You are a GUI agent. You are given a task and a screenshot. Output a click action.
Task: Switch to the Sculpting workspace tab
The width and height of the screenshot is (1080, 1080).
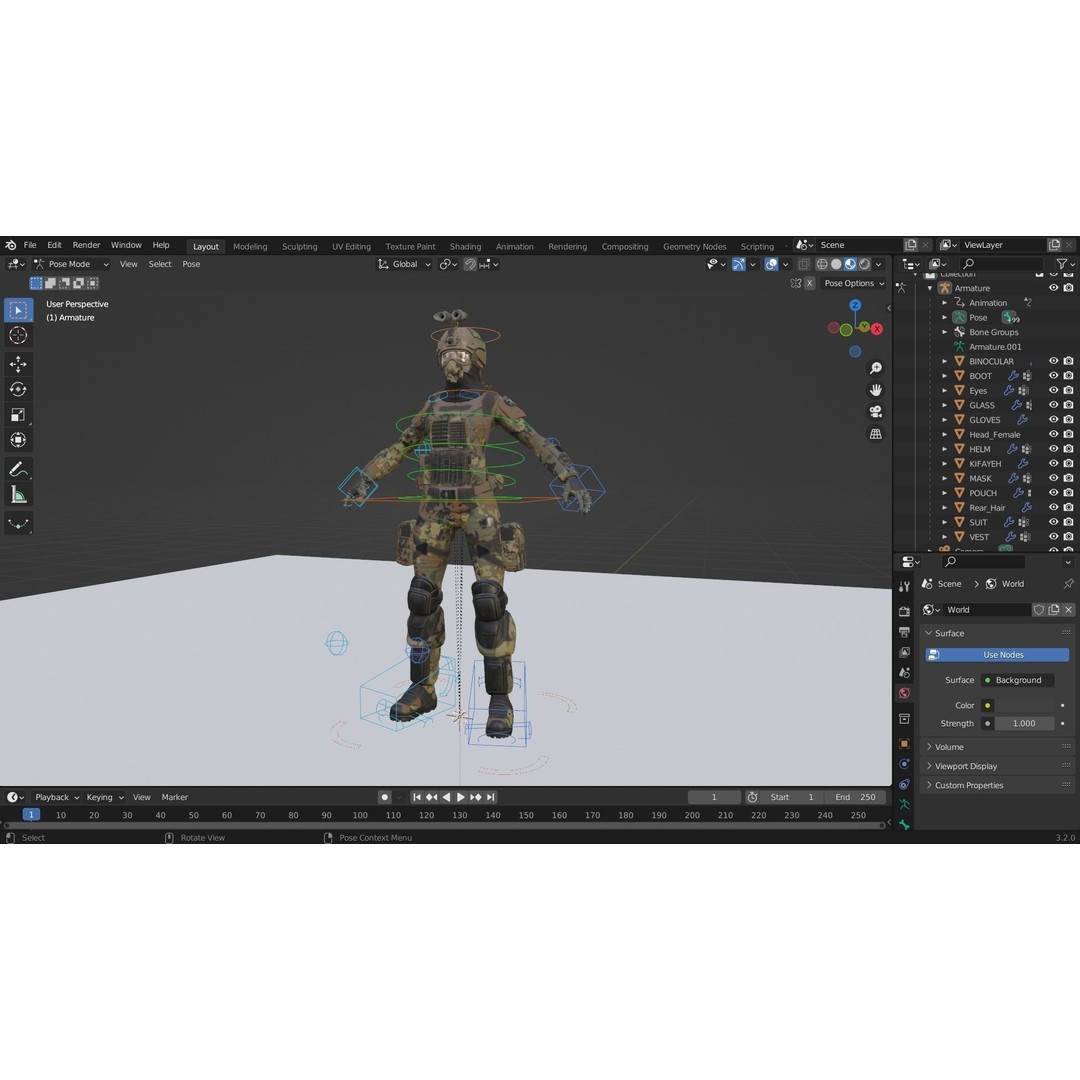300,247
